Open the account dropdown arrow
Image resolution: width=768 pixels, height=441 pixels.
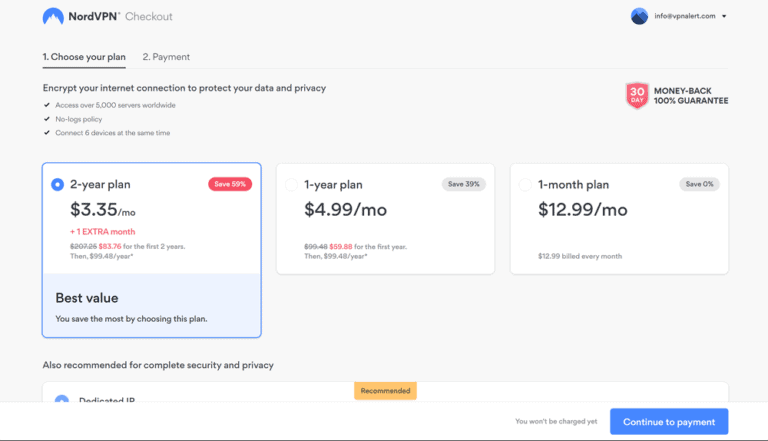tap(724, 17)
